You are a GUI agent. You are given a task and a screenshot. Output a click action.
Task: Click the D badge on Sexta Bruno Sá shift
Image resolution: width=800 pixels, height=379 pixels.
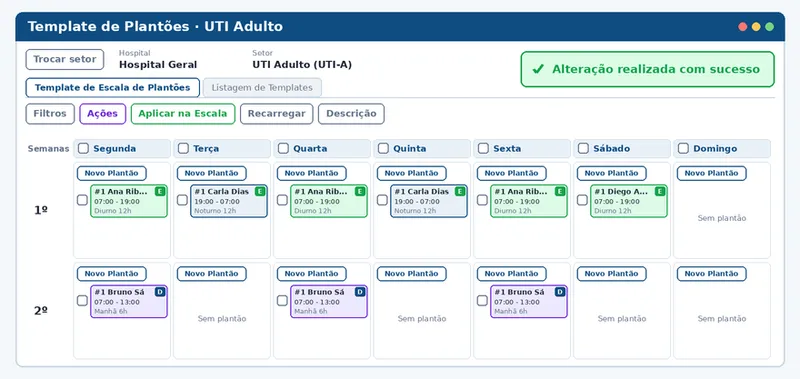click(560, 292)
